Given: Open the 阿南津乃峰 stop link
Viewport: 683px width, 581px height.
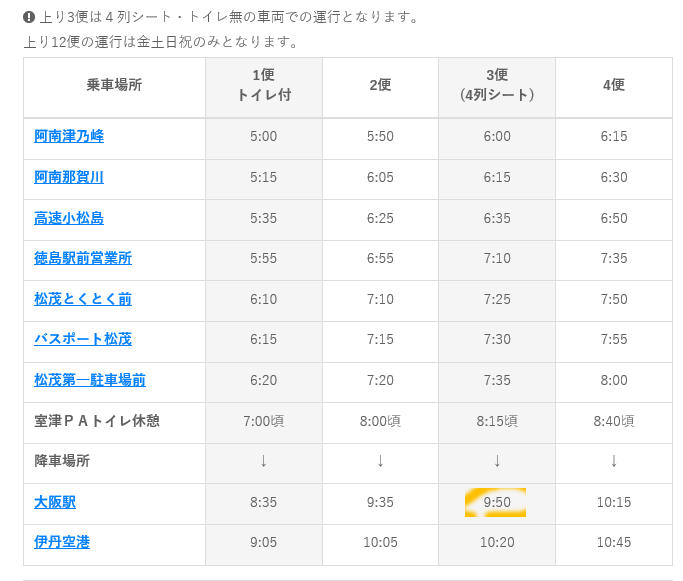Looking at the screenshot, I should coord(69,136).
